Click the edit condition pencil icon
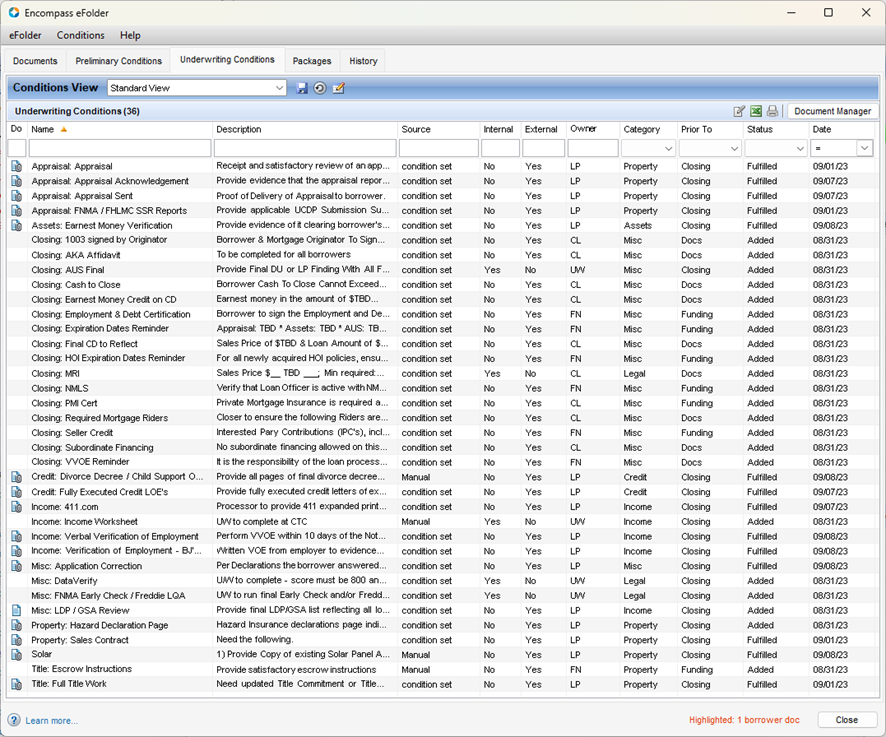The width and height of the screenshot is (886, 737). pos(739,111)
